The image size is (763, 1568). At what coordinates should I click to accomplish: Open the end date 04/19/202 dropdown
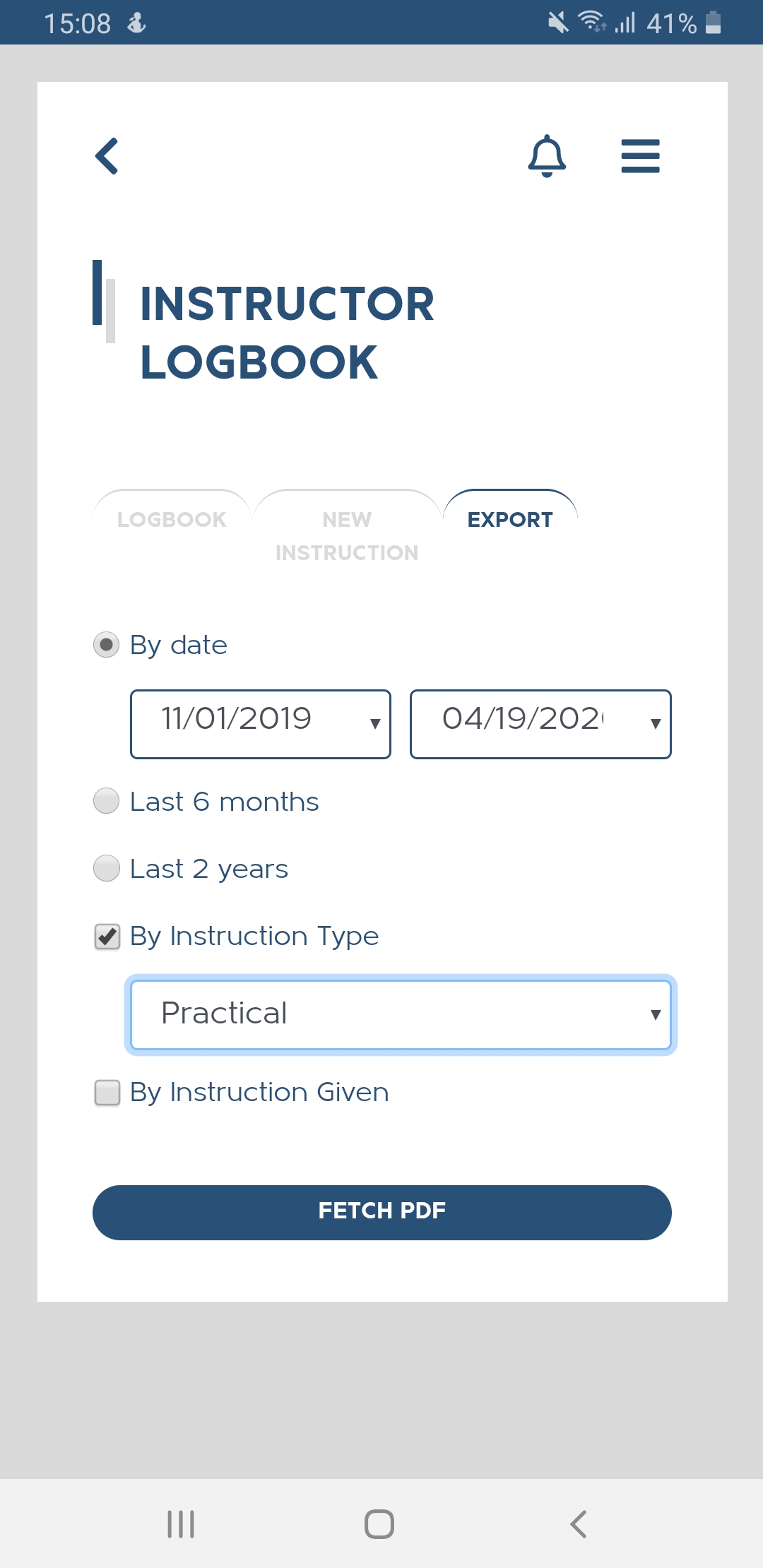[540, 724]
